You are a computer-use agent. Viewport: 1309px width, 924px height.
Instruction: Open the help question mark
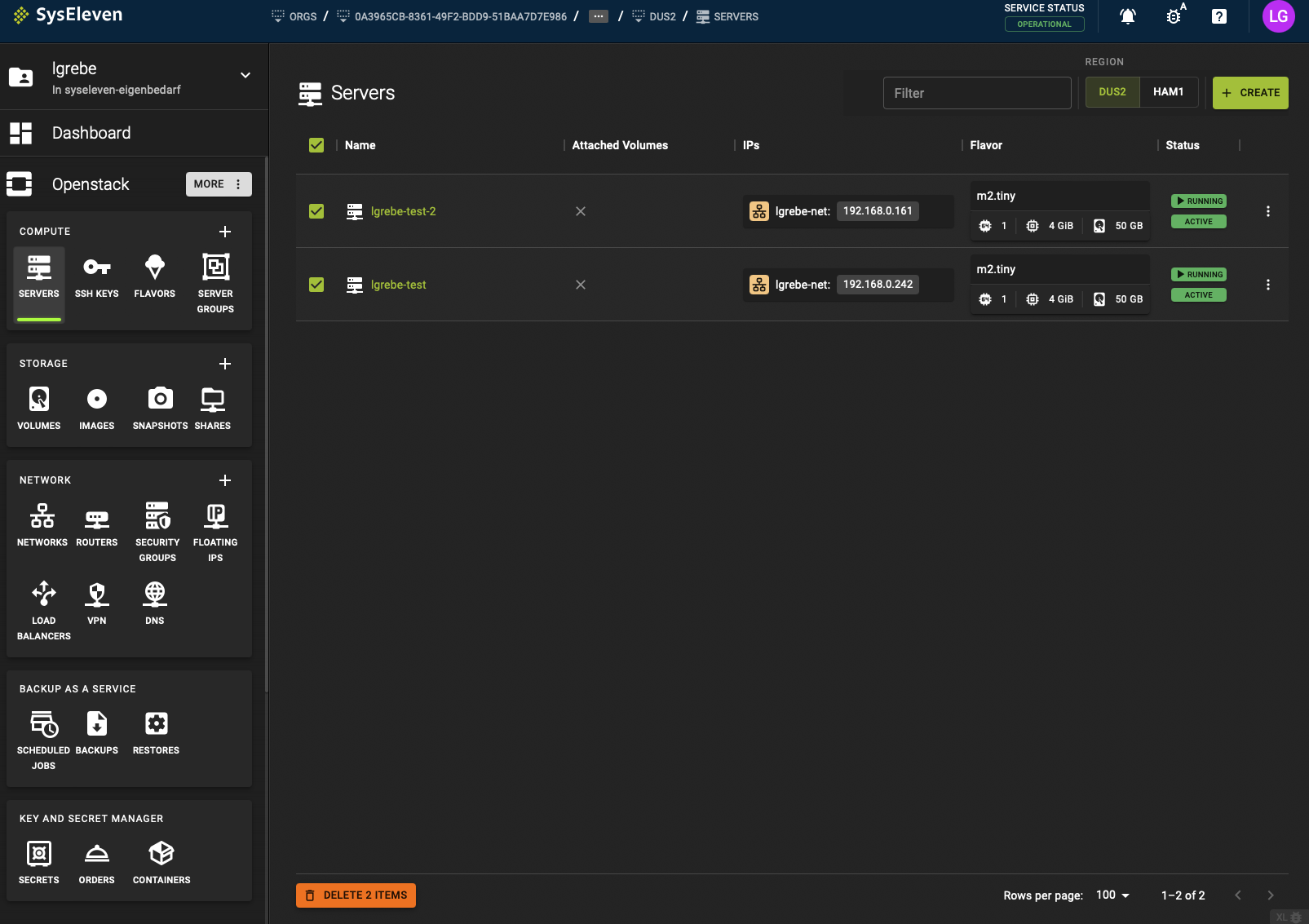pyautogui.click(x=1219, y=16)
